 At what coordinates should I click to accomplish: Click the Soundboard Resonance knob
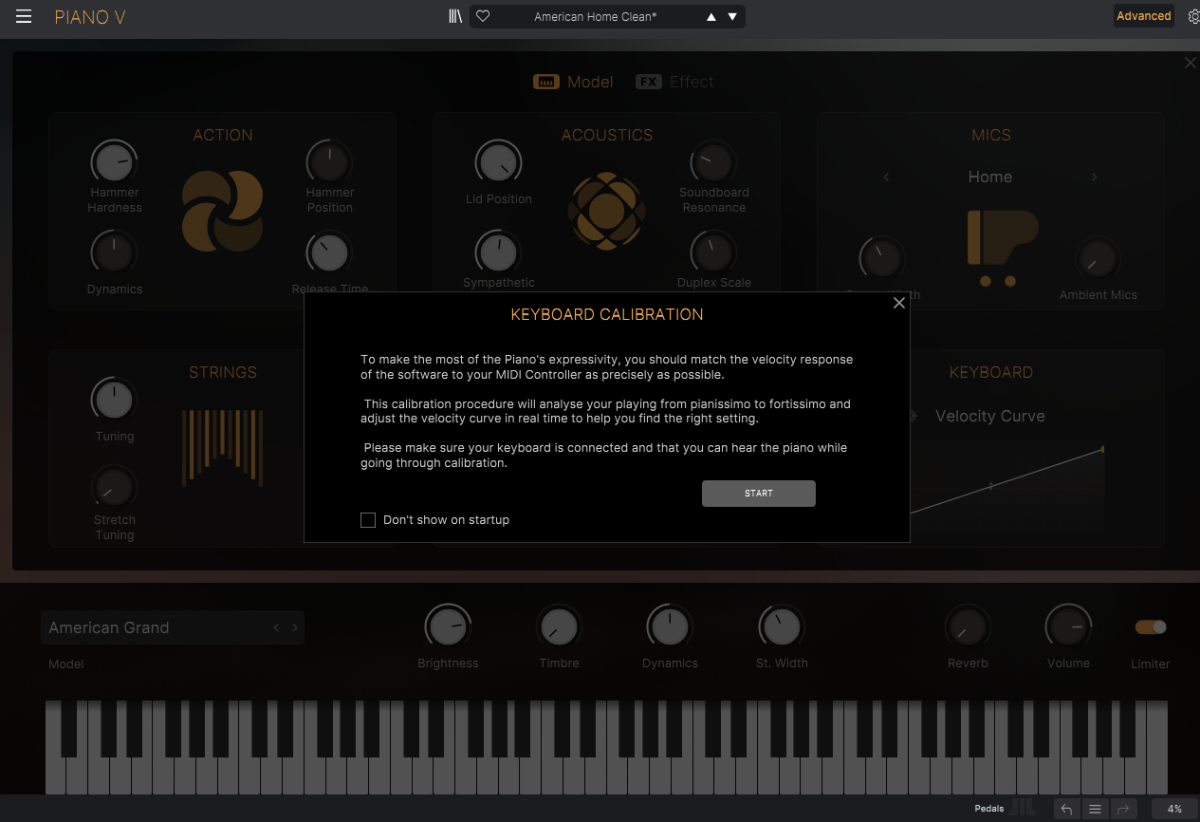point(713,161)
